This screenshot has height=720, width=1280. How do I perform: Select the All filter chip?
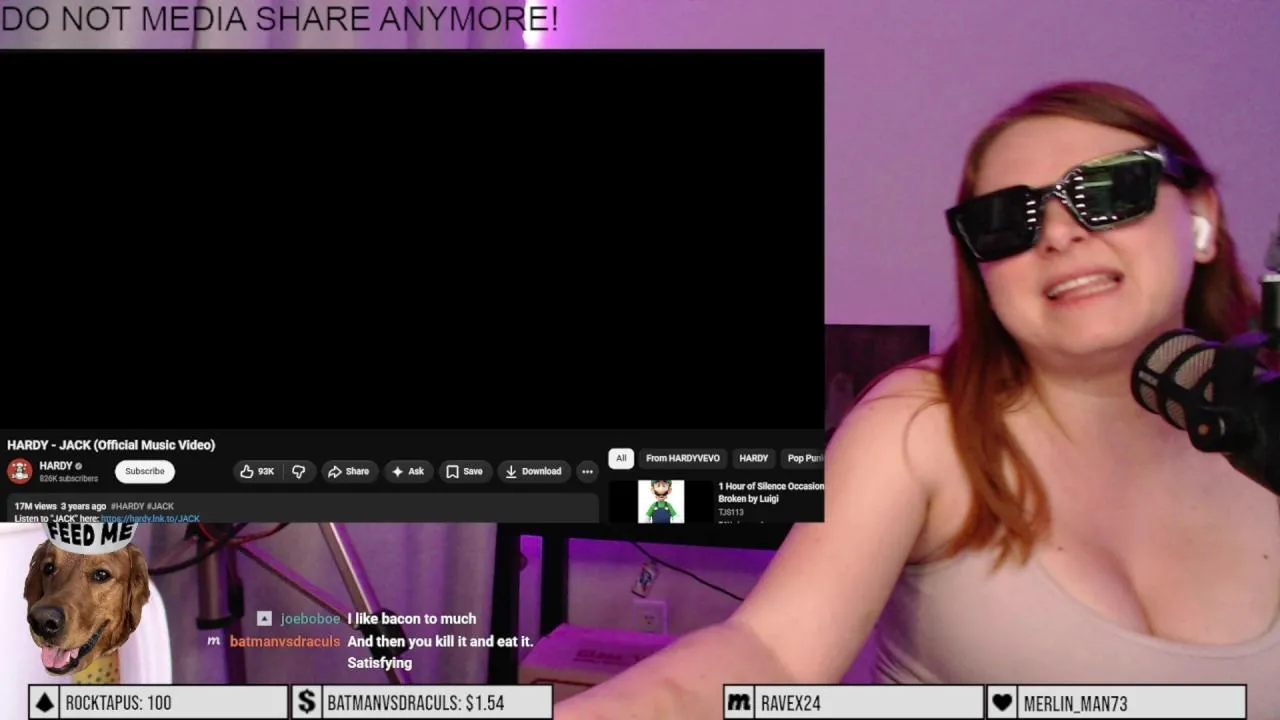point(621,458)
